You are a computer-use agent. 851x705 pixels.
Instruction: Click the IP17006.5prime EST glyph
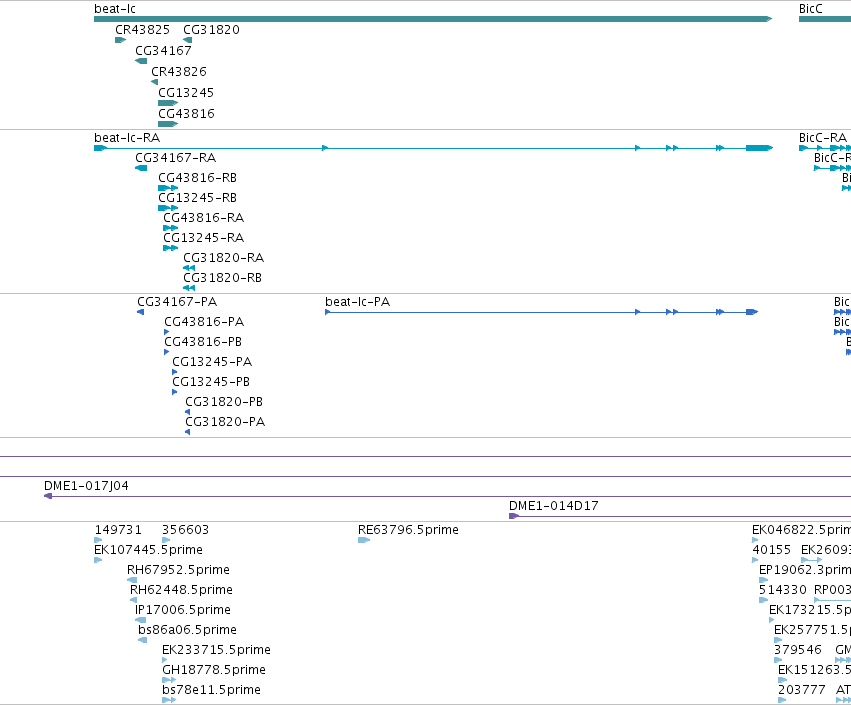(x=141, y=620)
